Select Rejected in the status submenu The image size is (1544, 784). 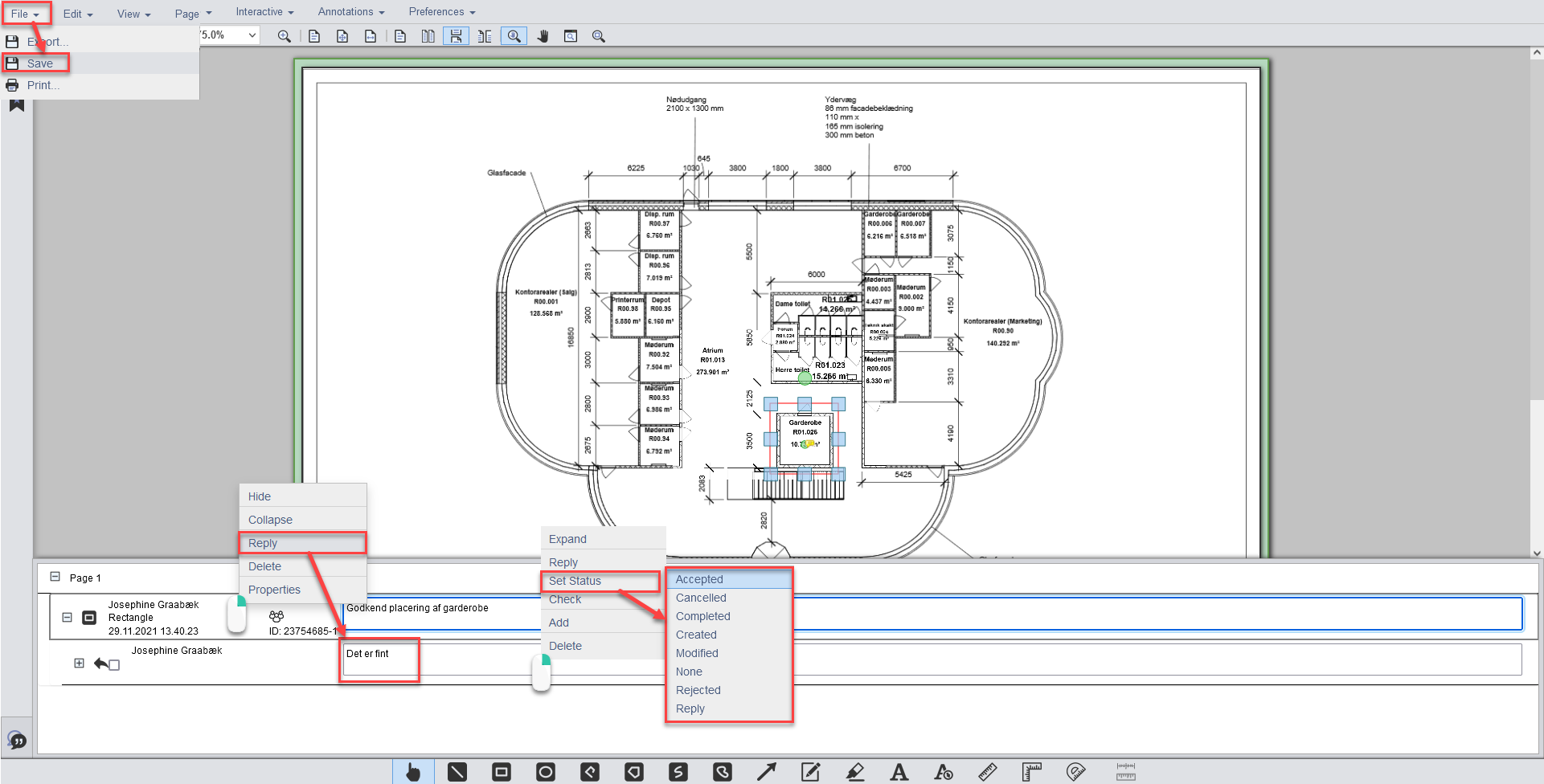[x=698, y=690]
